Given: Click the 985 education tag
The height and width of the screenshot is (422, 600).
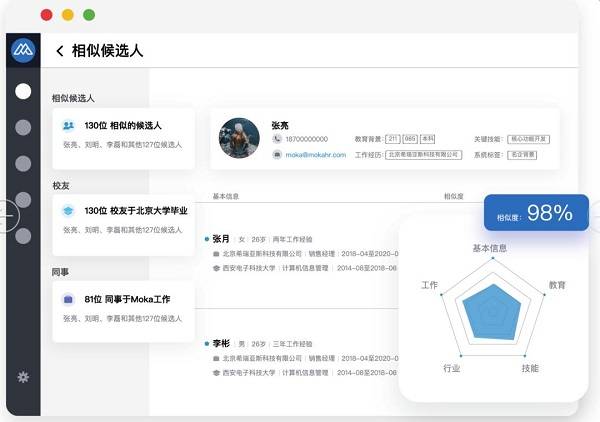Looking at the screenshot, I should pos(410,139).
